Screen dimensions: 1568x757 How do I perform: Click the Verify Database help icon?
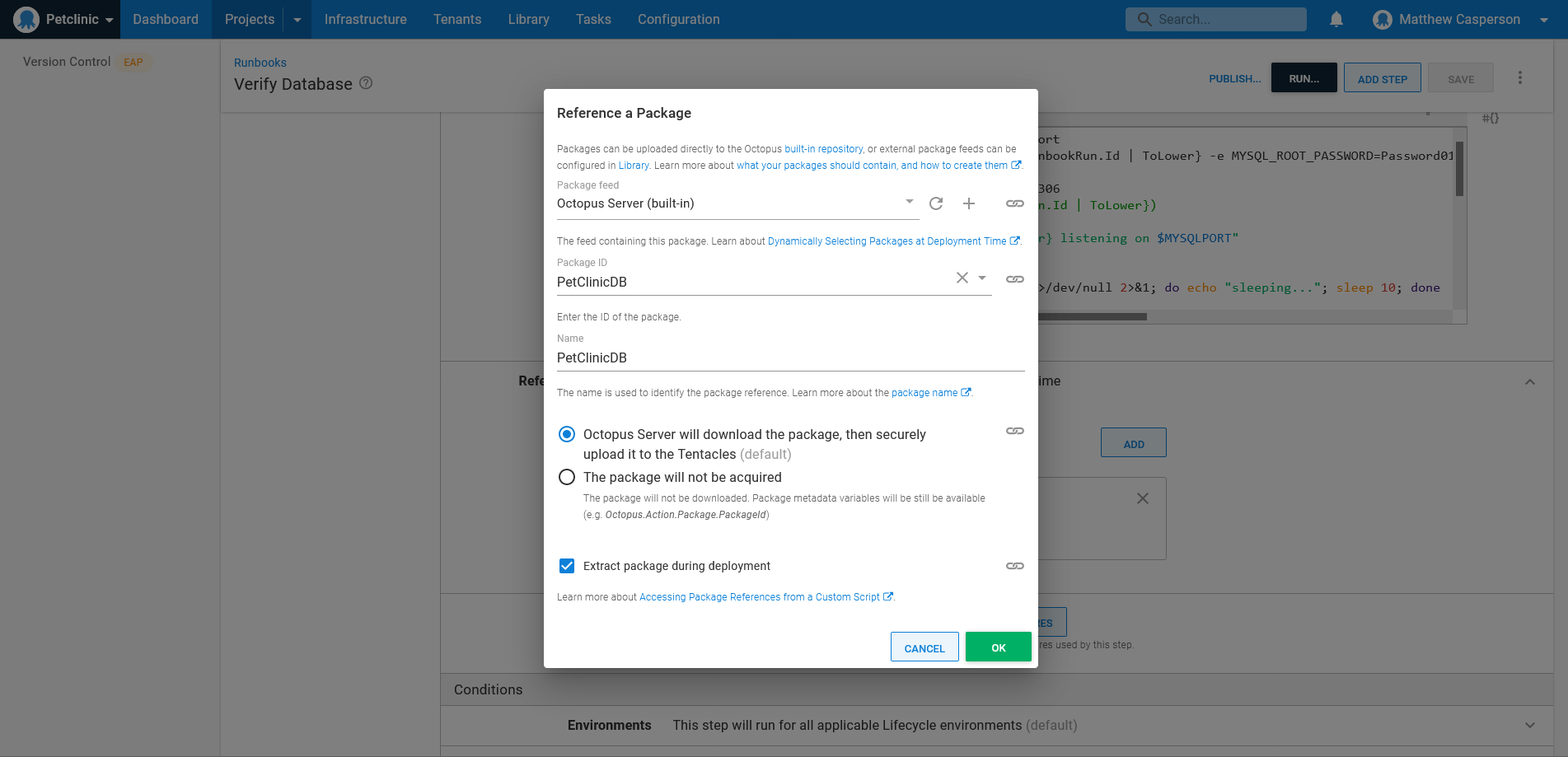(x=367, y=83)
